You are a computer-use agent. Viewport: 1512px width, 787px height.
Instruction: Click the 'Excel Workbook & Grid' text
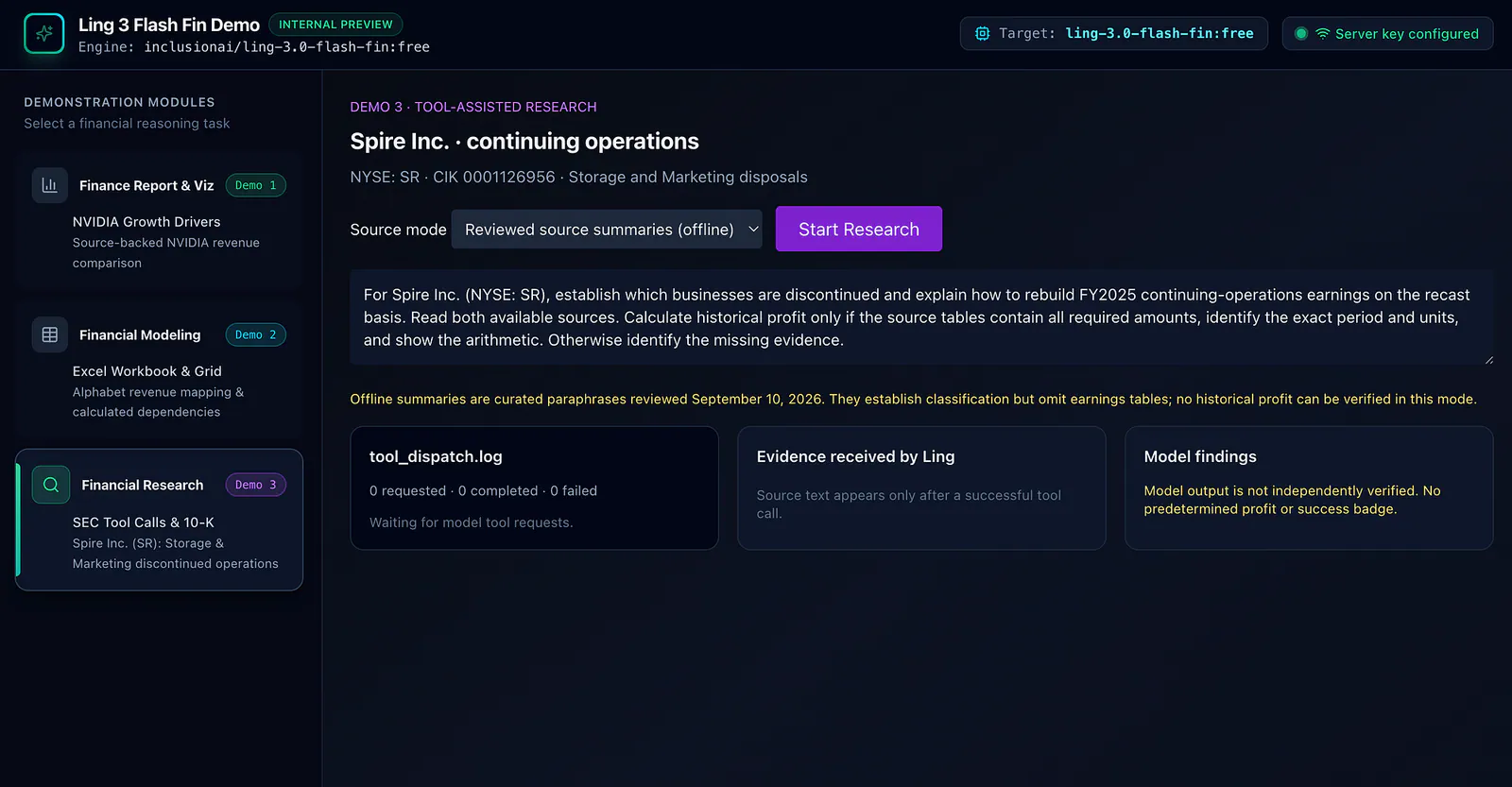coord(147,371)
